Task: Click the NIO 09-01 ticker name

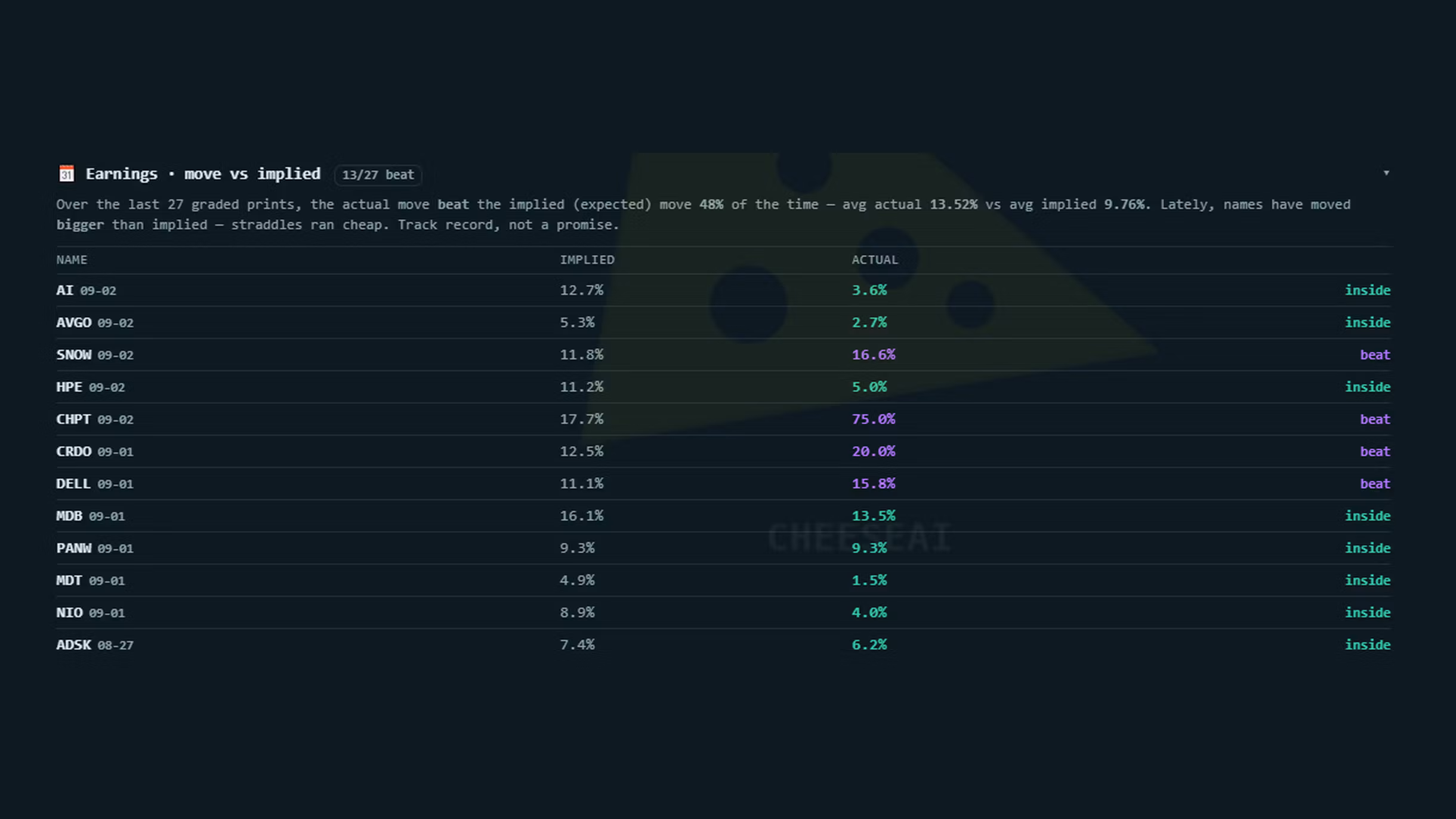Action: pos(90,613)
